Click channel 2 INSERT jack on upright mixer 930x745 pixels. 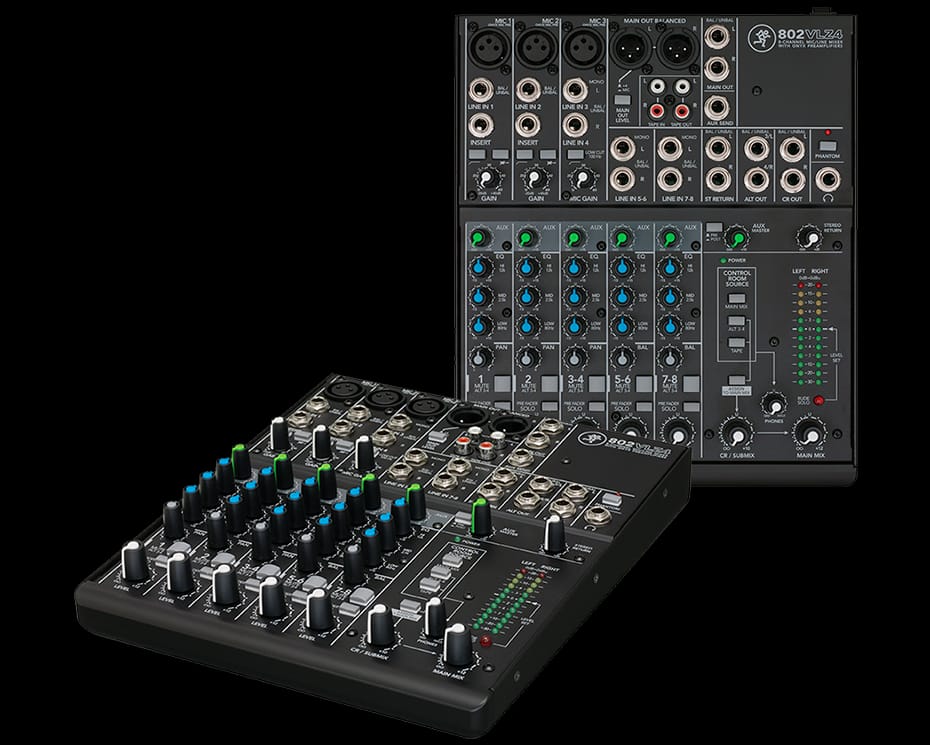point(528,126)
